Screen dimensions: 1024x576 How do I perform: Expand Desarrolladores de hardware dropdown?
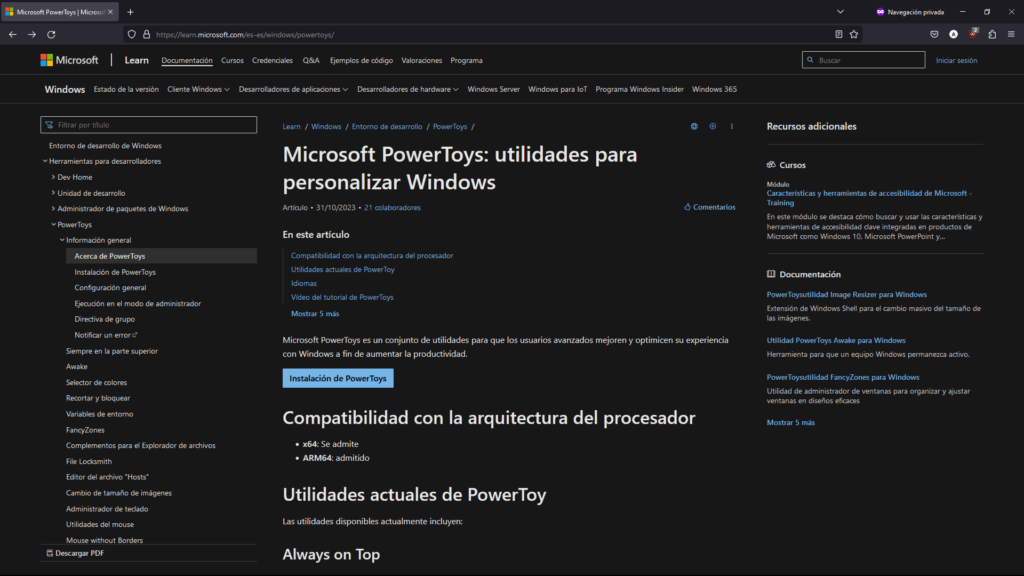click(408, 89)
